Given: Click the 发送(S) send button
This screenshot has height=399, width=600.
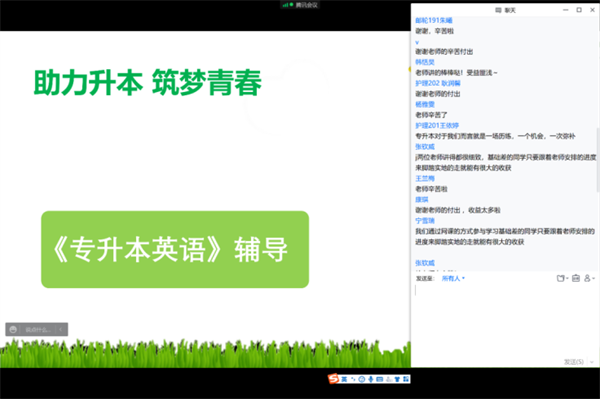Looking at the screenshot, I should pos(574,362).
